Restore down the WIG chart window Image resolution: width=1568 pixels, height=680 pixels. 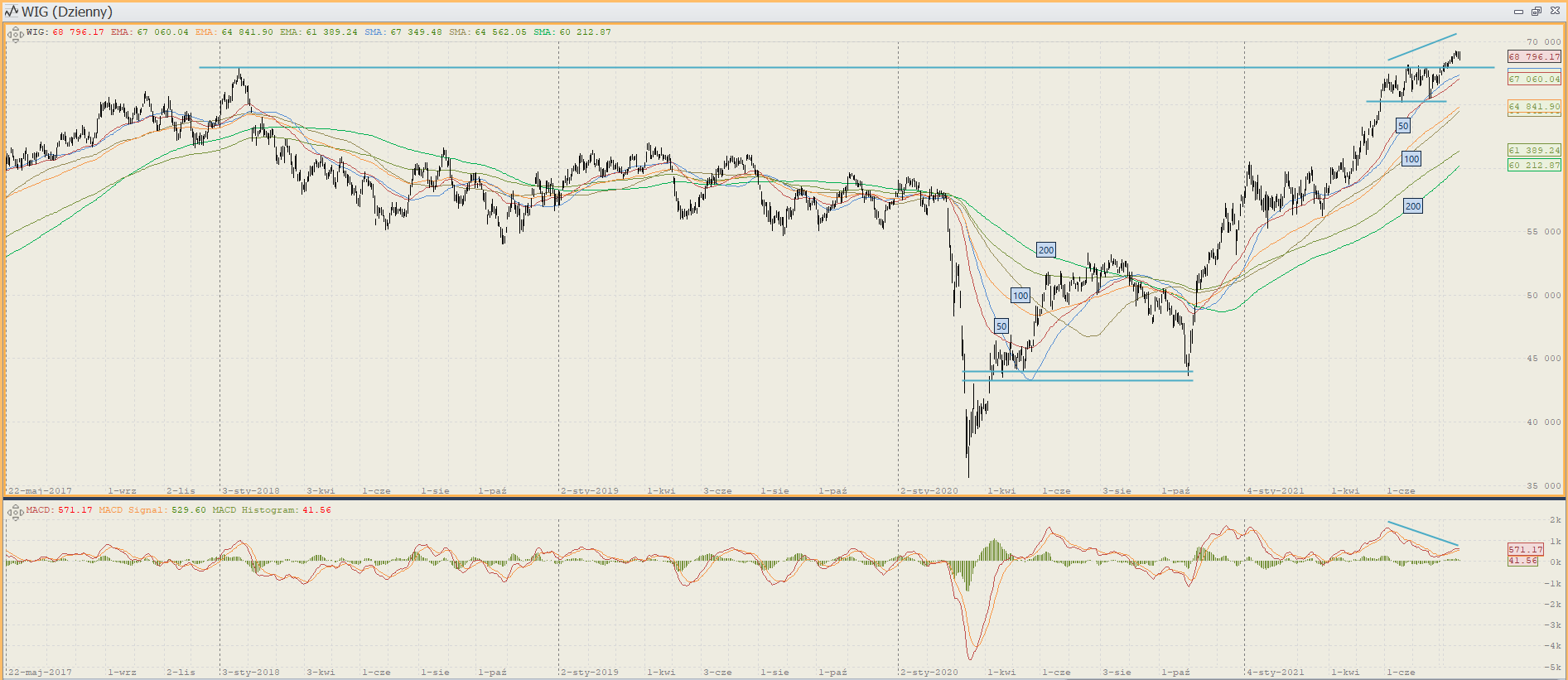1536,12
